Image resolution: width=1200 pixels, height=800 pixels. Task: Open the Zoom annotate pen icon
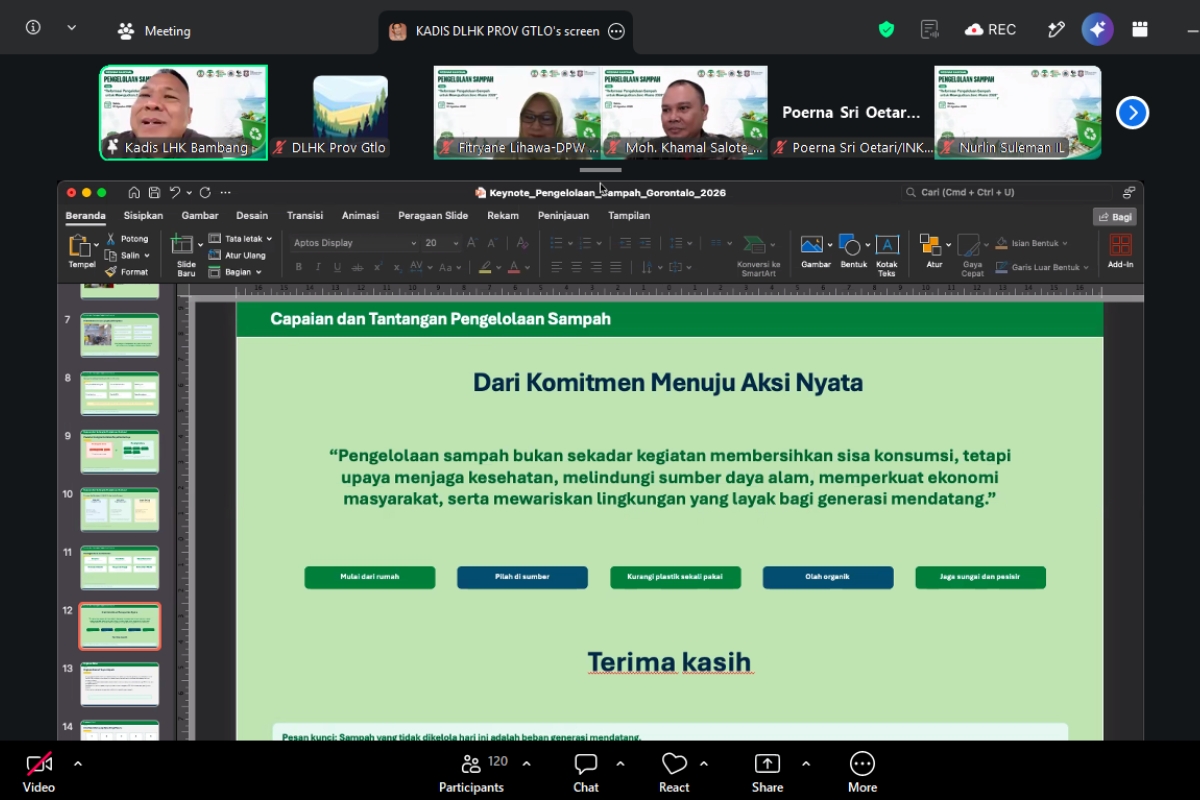pos(1056,30)
